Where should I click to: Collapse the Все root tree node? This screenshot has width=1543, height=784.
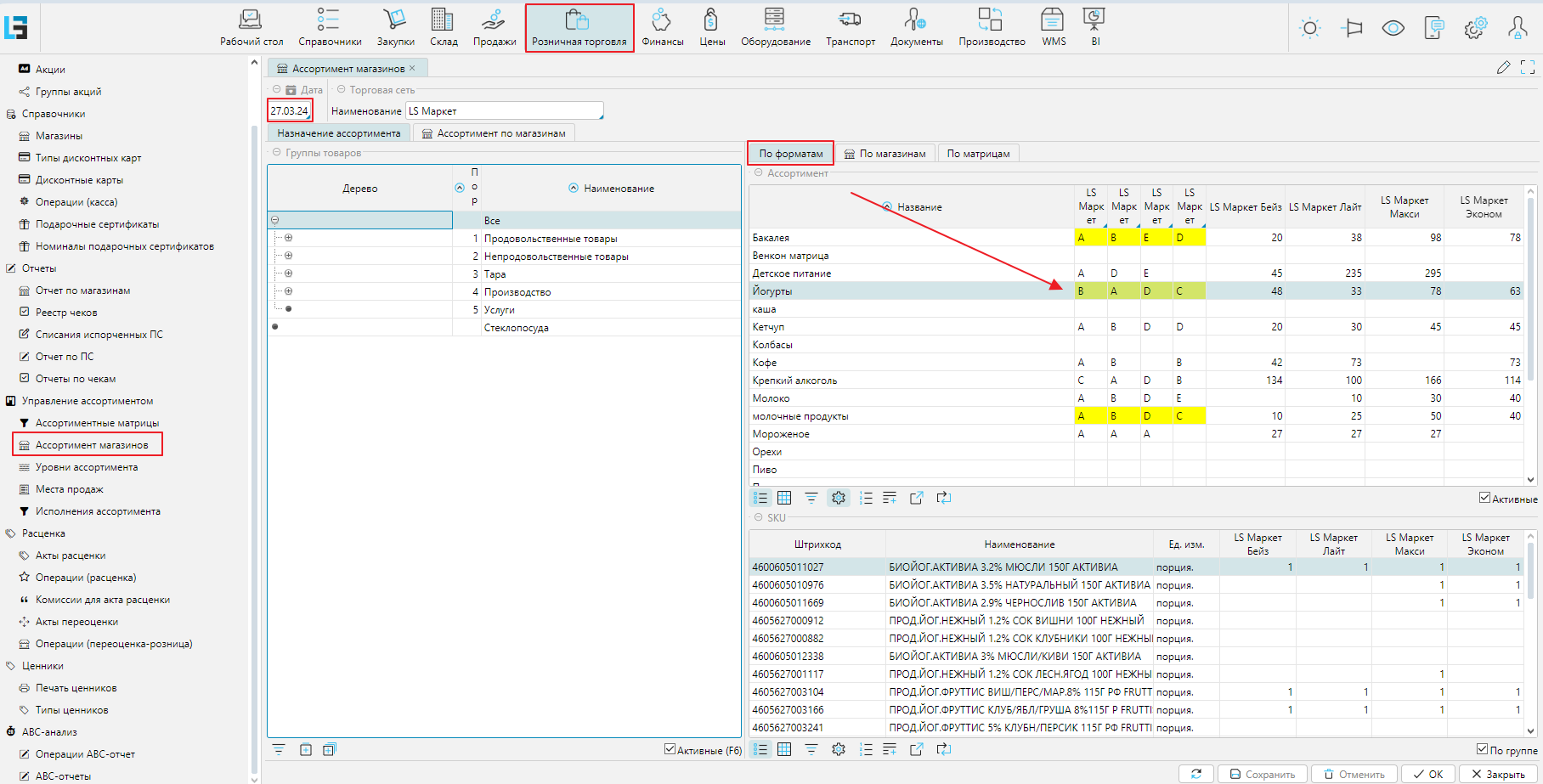click(x=275, y=220)
